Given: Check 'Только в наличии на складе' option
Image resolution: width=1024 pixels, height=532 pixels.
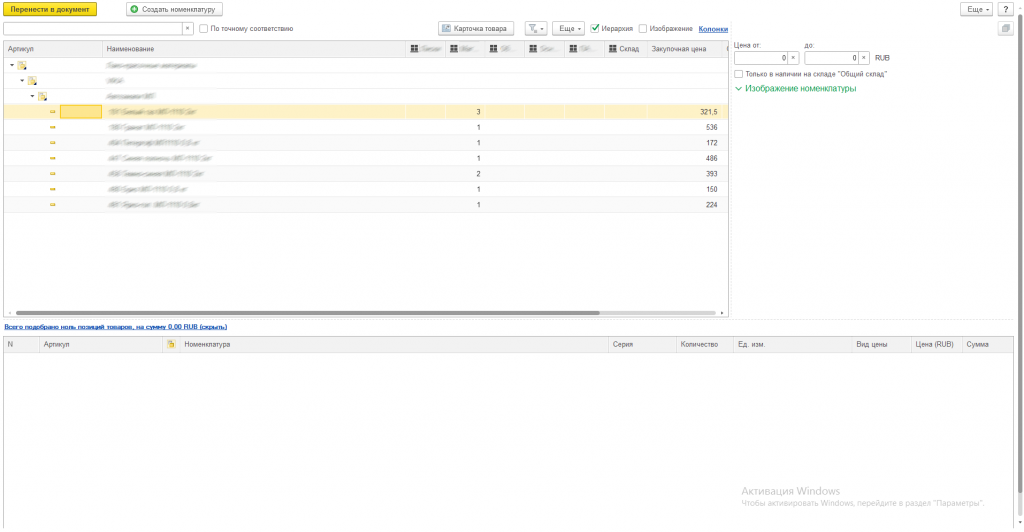Looking at the screenshot, I should pyautogui.click(x=738, y=74).
